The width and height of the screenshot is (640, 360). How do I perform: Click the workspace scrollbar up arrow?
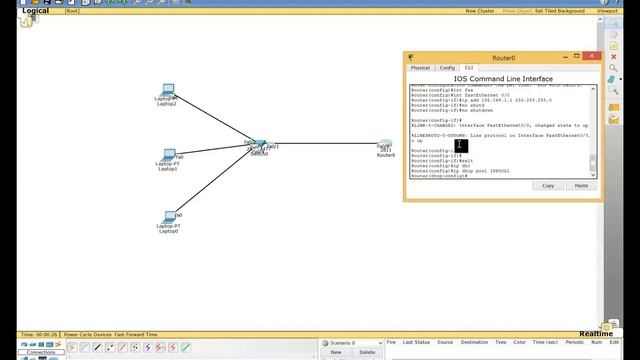coord(600,19)
